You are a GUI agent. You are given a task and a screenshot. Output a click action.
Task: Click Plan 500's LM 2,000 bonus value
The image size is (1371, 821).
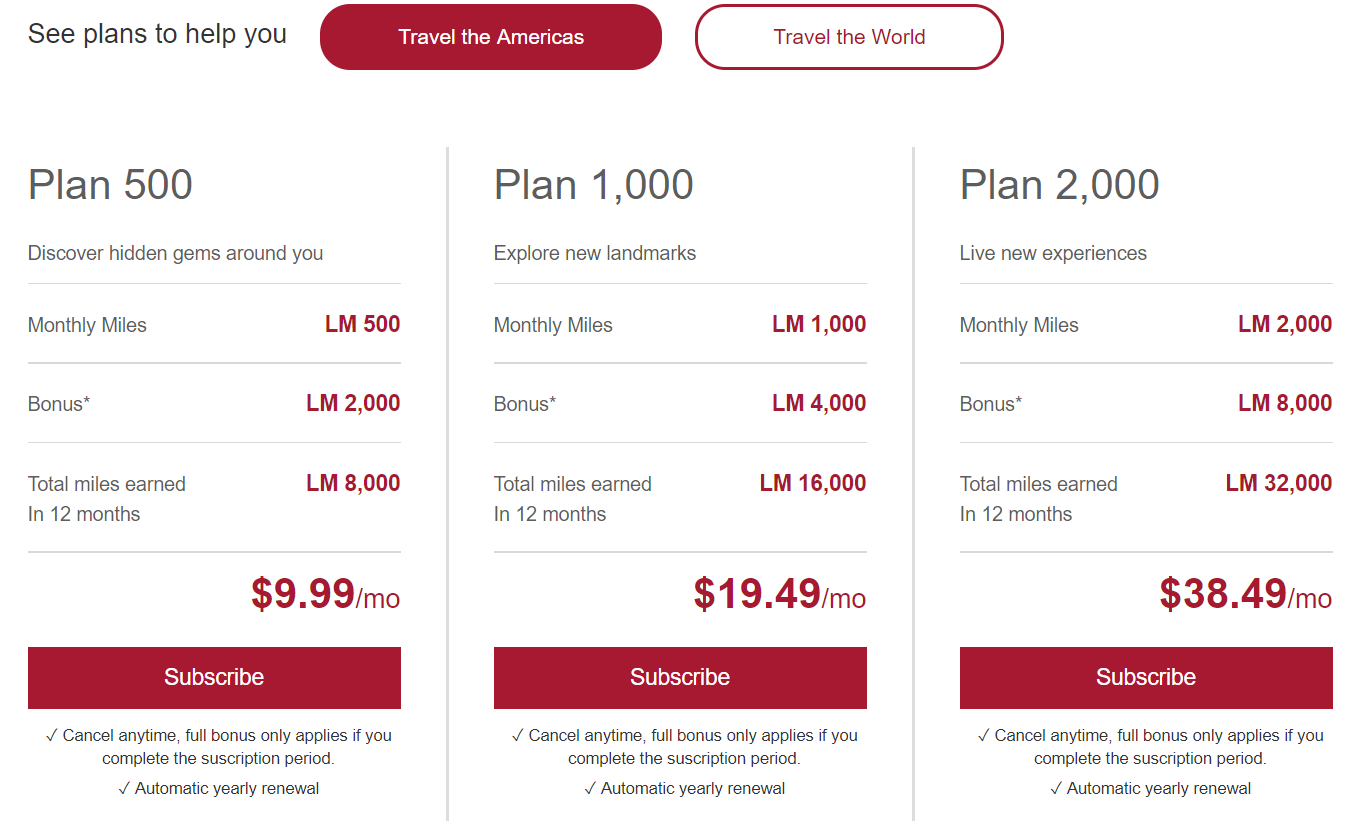click(353, 404)
